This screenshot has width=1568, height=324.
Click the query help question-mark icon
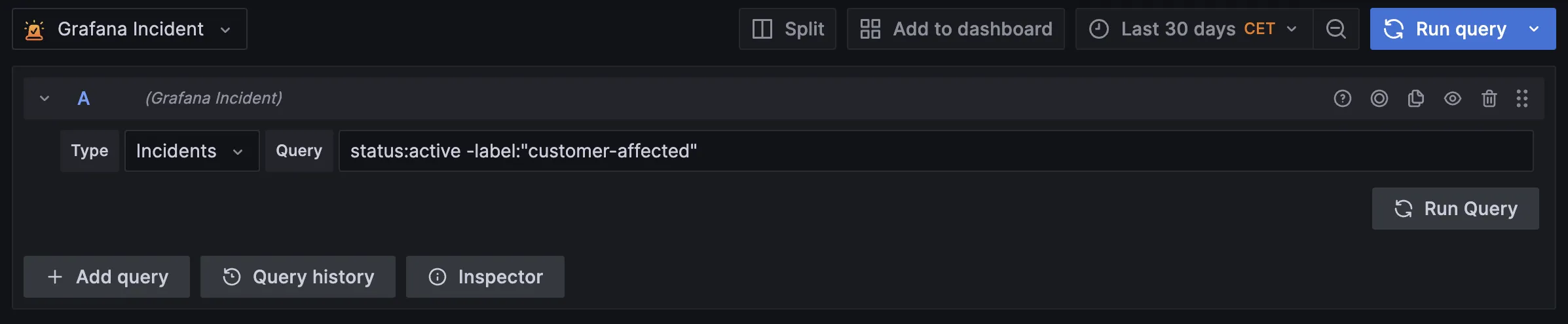pos(1342,98)
